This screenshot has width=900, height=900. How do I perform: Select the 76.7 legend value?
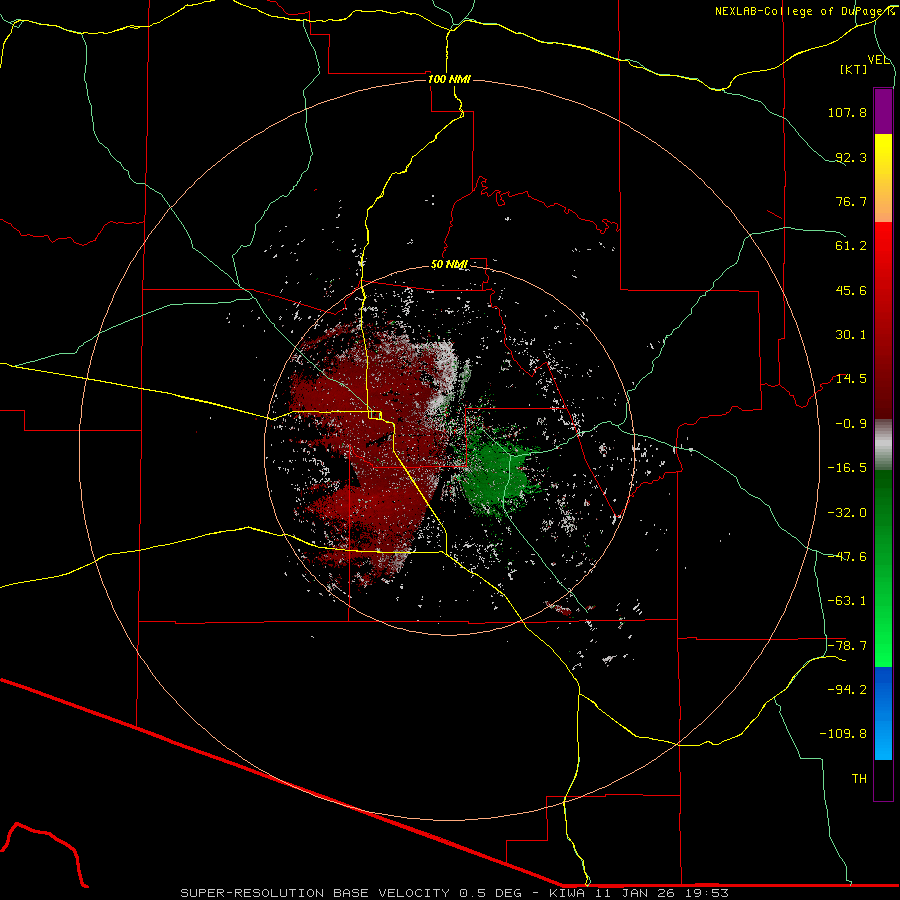[x=851, y=201]
